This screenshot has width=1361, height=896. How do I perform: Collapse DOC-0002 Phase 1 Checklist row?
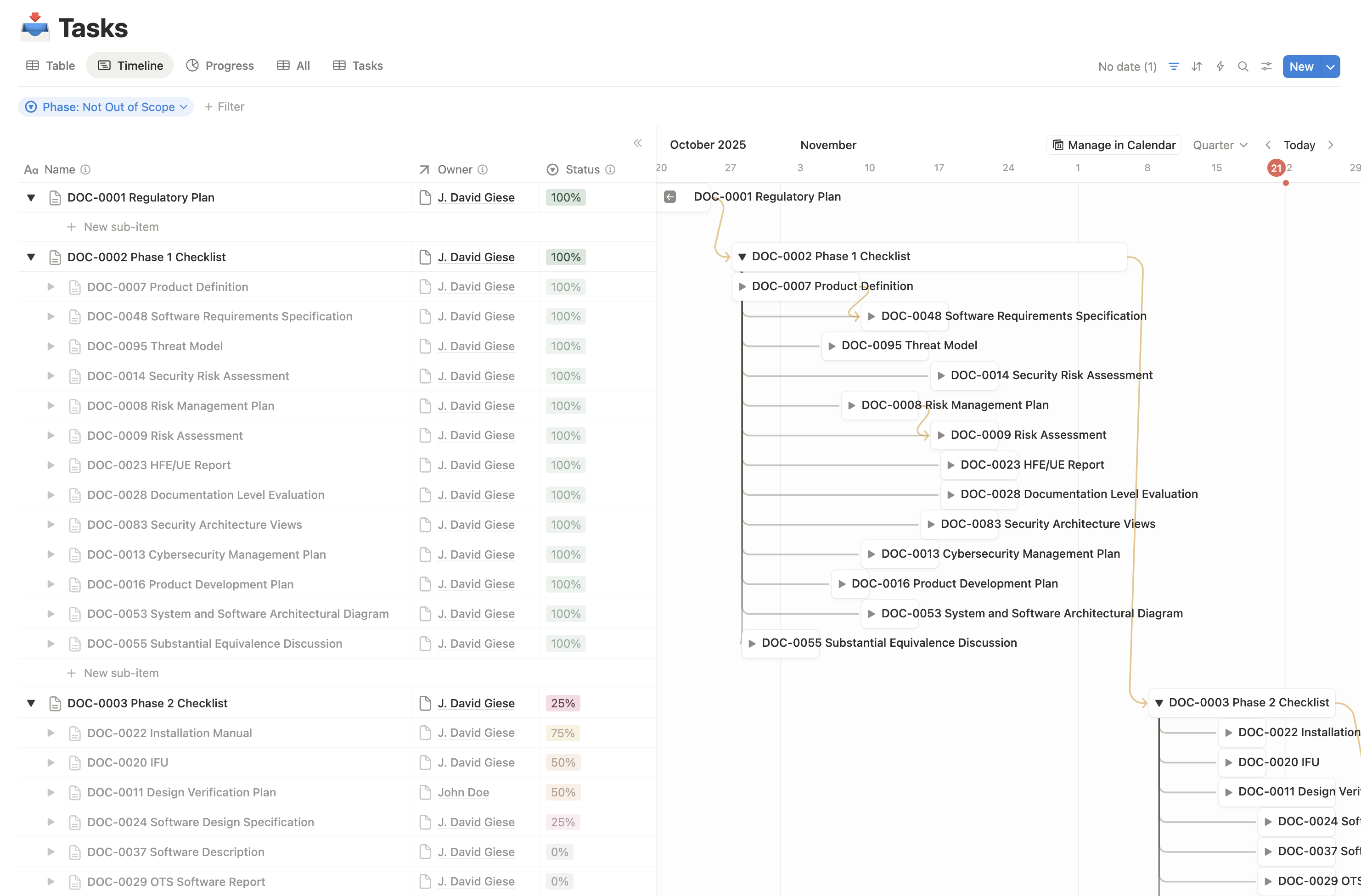31,258
